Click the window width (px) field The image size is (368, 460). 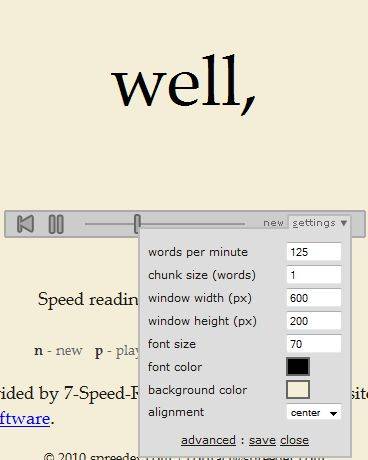[314, 298]
